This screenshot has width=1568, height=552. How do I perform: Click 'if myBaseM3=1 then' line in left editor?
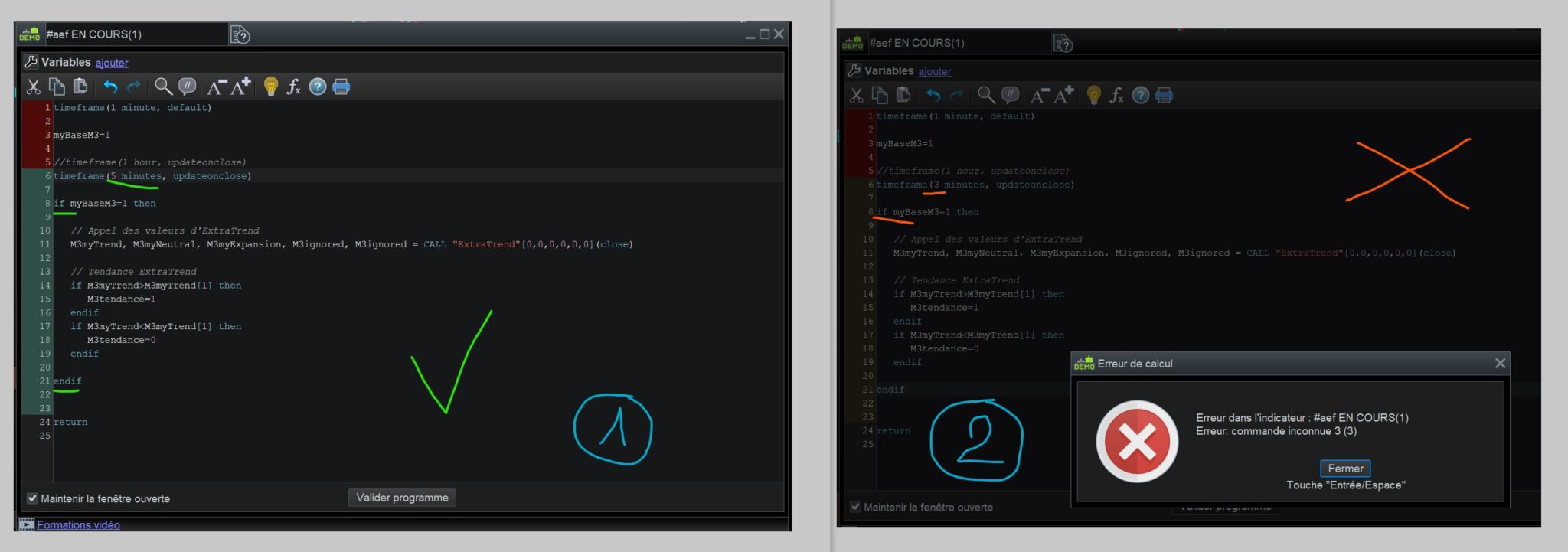pos(105,204)
